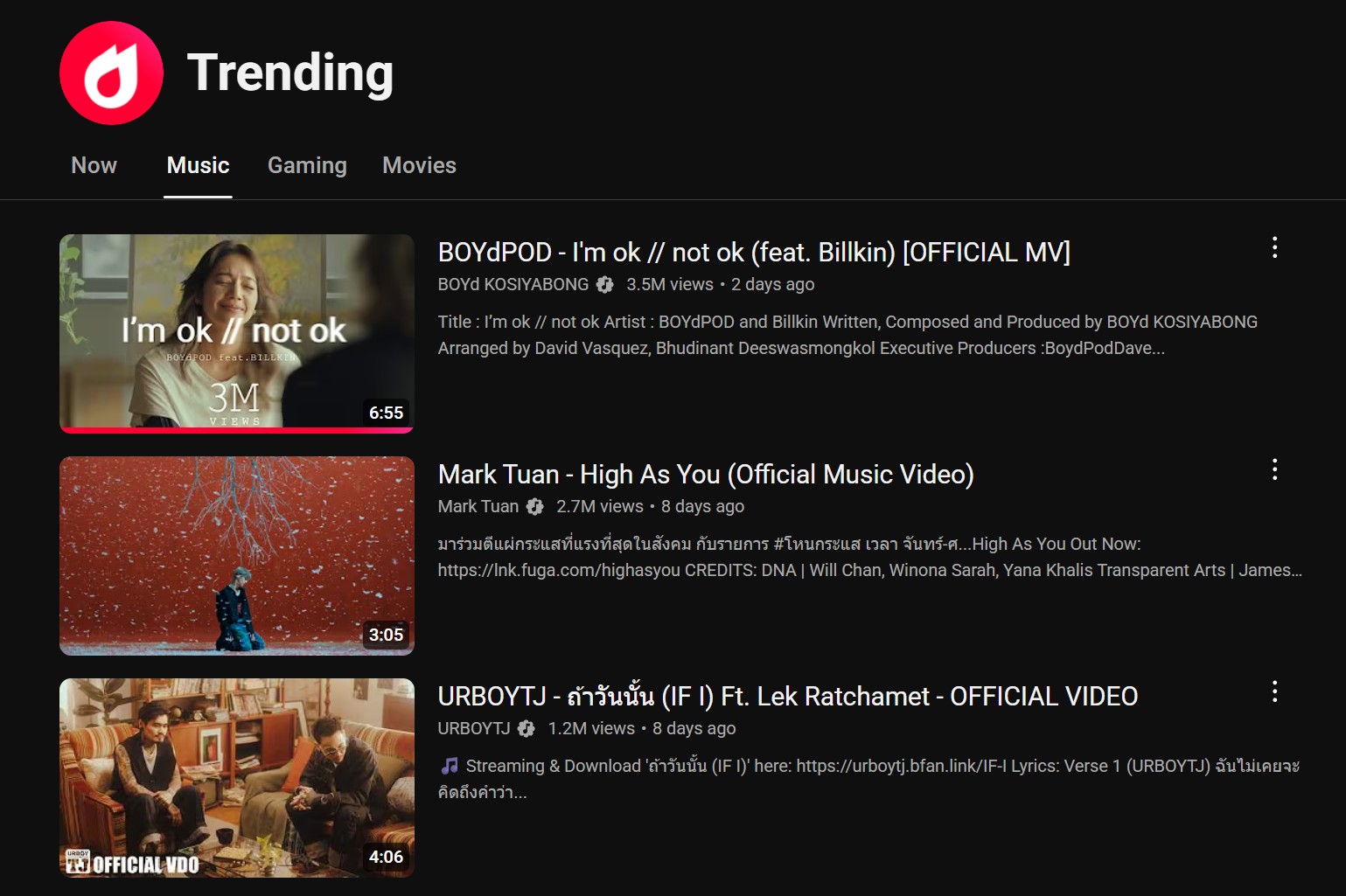The image size is (1346, 896).
Task: Click the red watched progress bar on BOYdPOD thumbnail
Action: [x=236, y=430]
